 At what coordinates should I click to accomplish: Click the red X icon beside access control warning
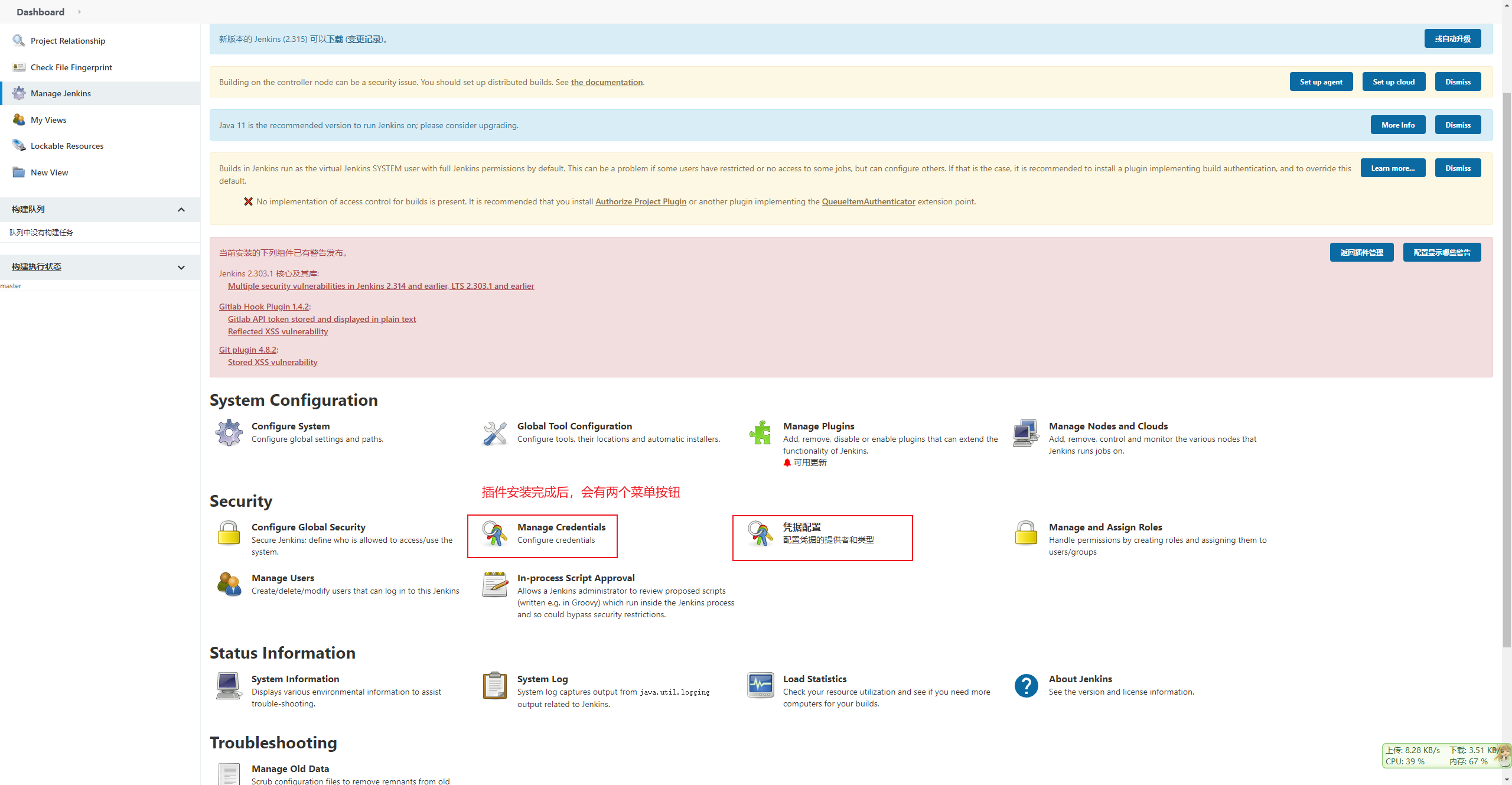pos(249,201)
